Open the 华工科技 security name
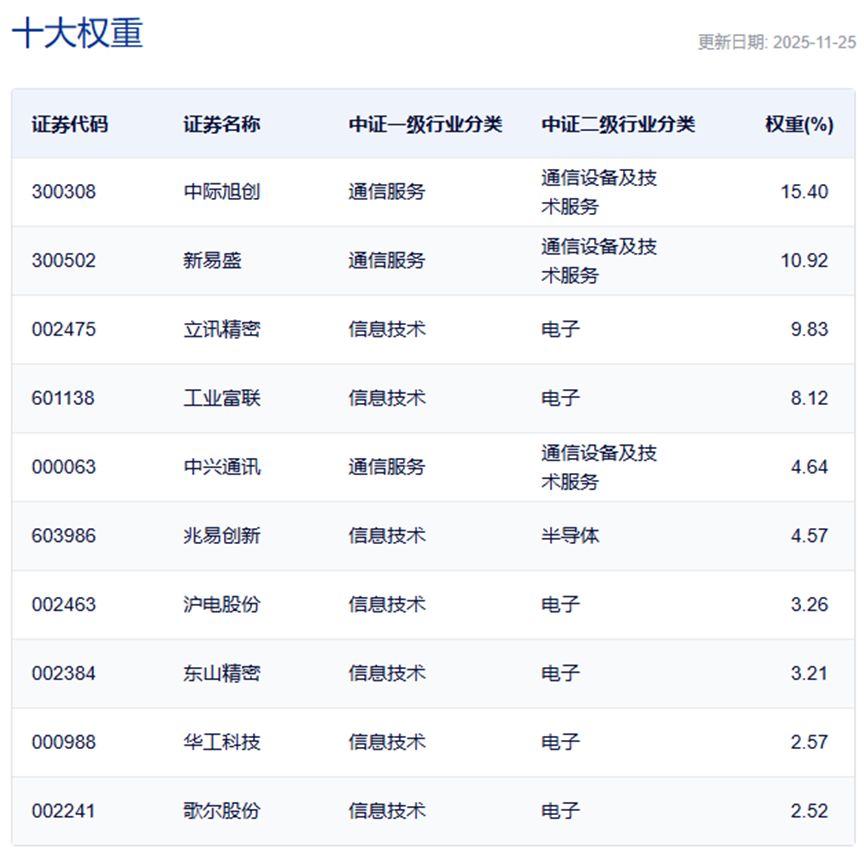Image resolution: width=864 pixels, height=856 pixels. click(x=222, y=742)
